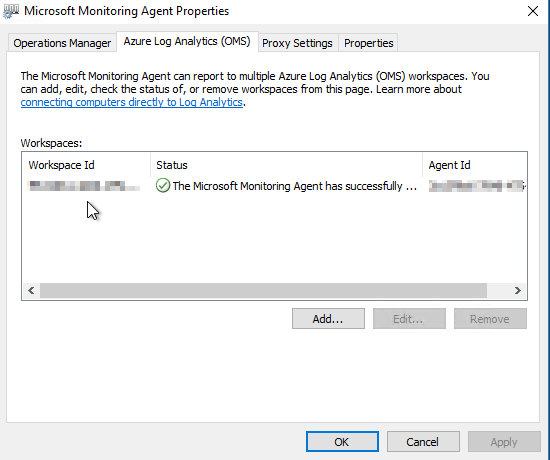Screen dimensions: 550x460
Task: Confirm with the OK button
Action: (342, 441)
